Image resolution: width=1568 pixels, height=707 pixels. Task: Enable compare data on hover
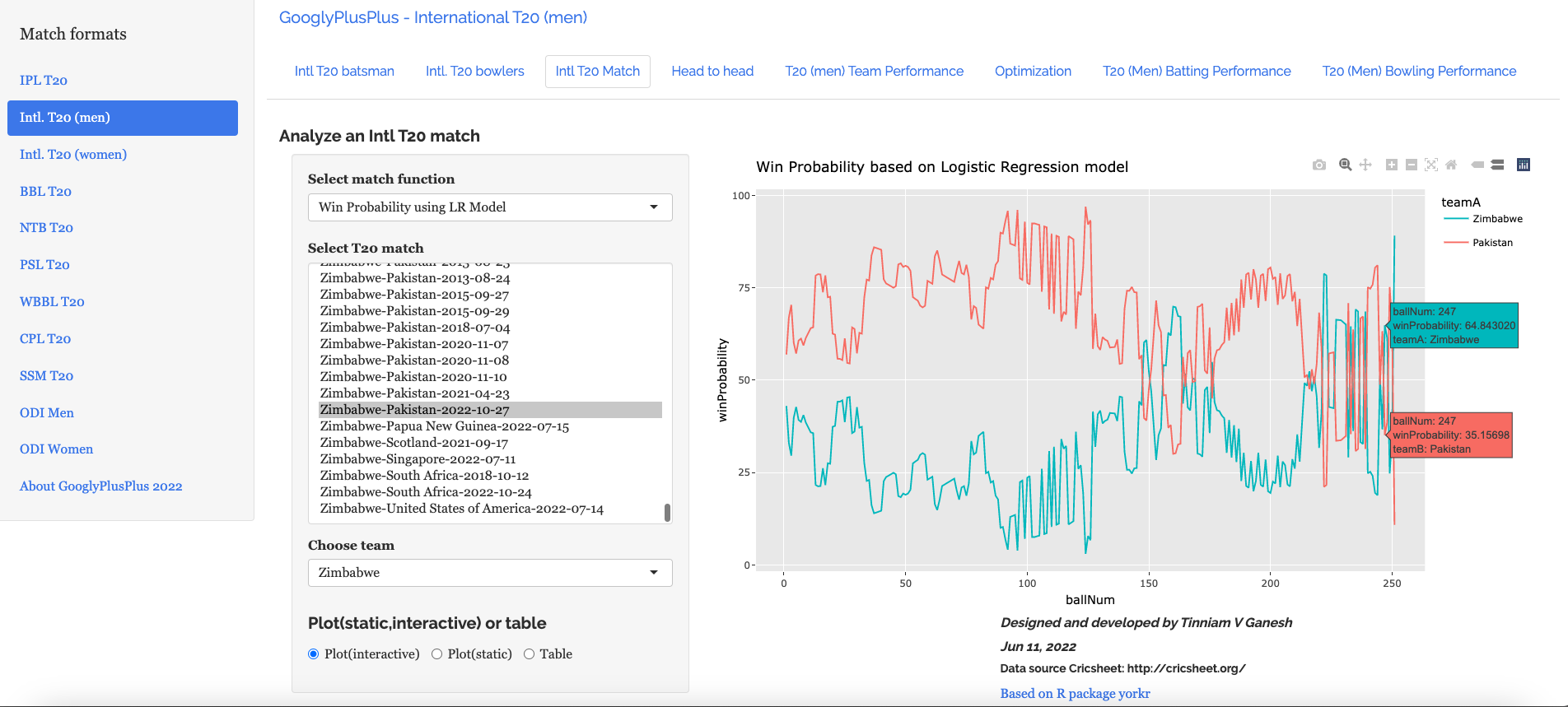(1497, 165)
